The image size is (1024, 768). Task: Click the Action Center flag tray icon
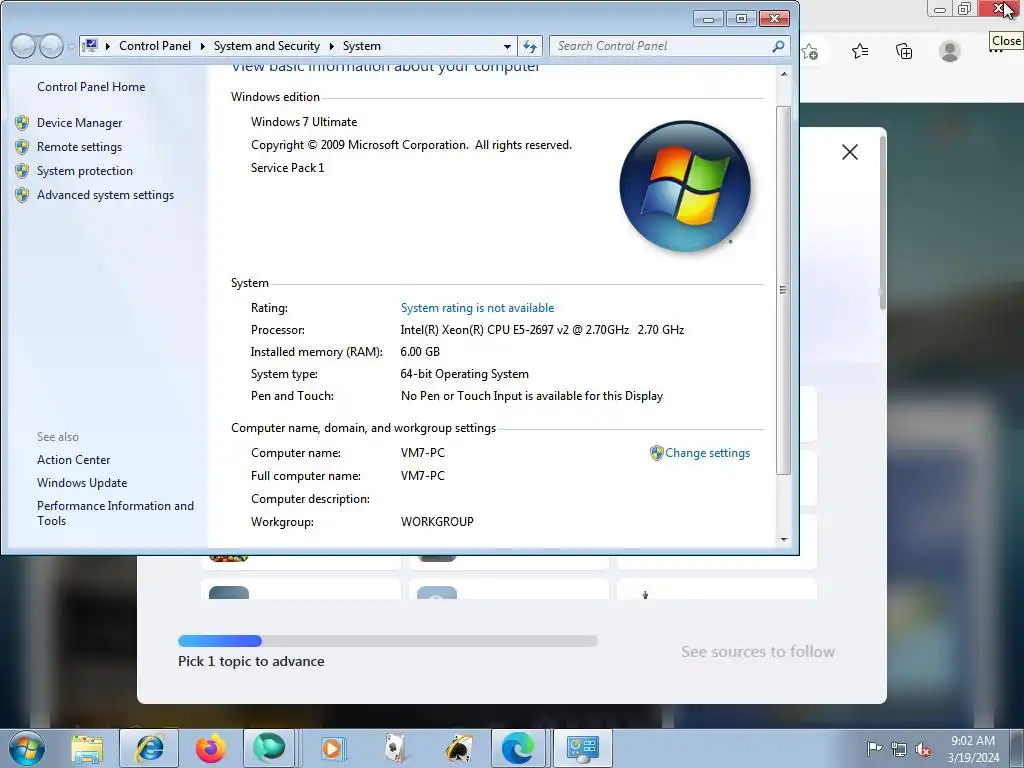[x=874, y=748]
